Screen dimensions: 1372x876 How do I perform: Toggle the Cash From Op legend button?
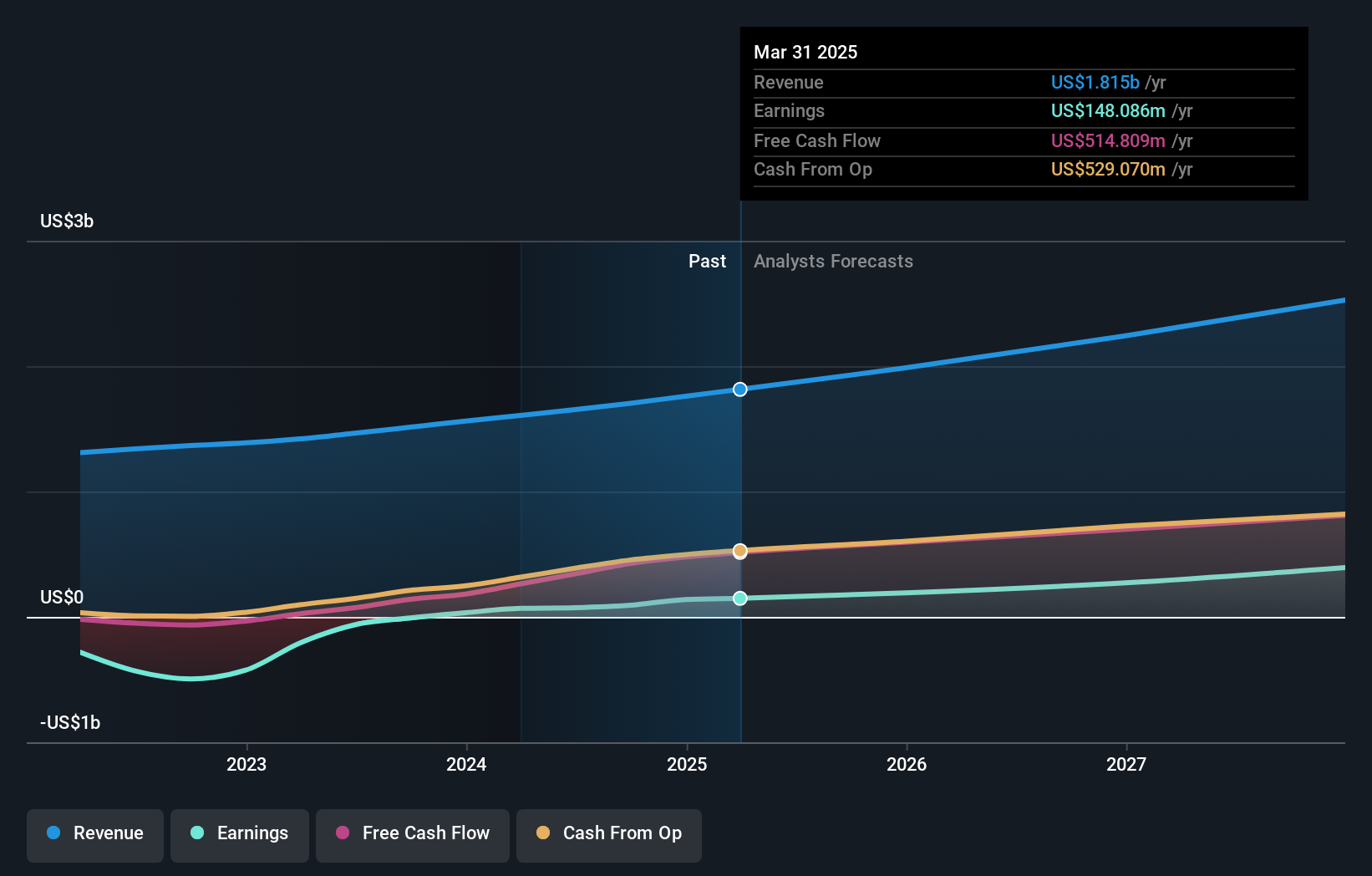[609, 835]
